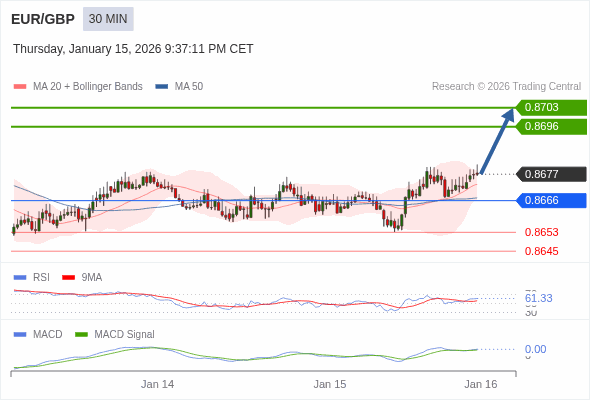Click the MA 50 legend label
Image resolution: width=590 pixels, height=400 pixels.
click(x=189, y=87)
